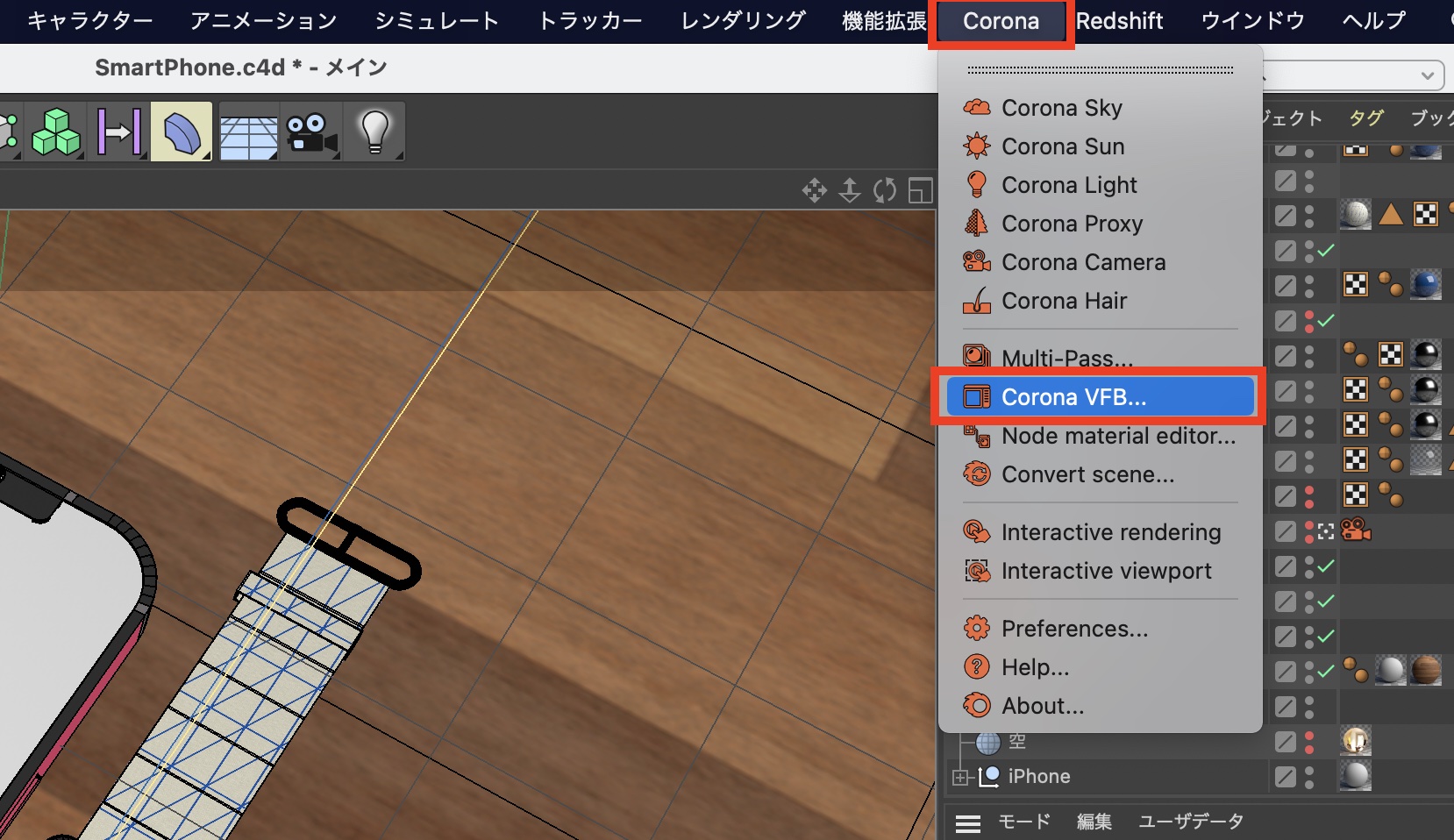Click the Redshift menu in menu bar
The image size is (1454, 840).
pos(1119,21)
